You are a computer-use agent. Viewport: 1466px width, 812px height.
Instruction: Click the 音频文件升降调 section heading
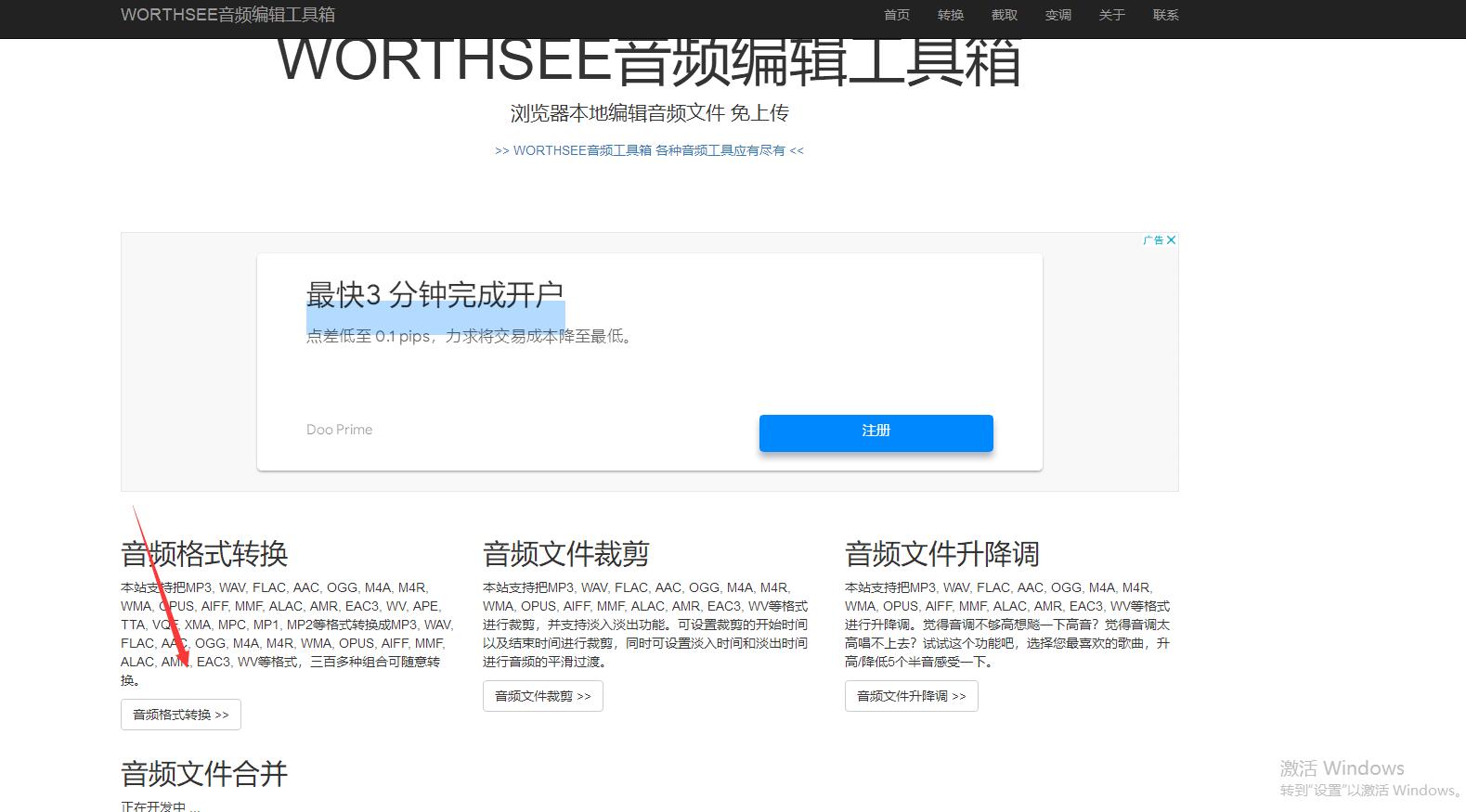tap(942, 554)
